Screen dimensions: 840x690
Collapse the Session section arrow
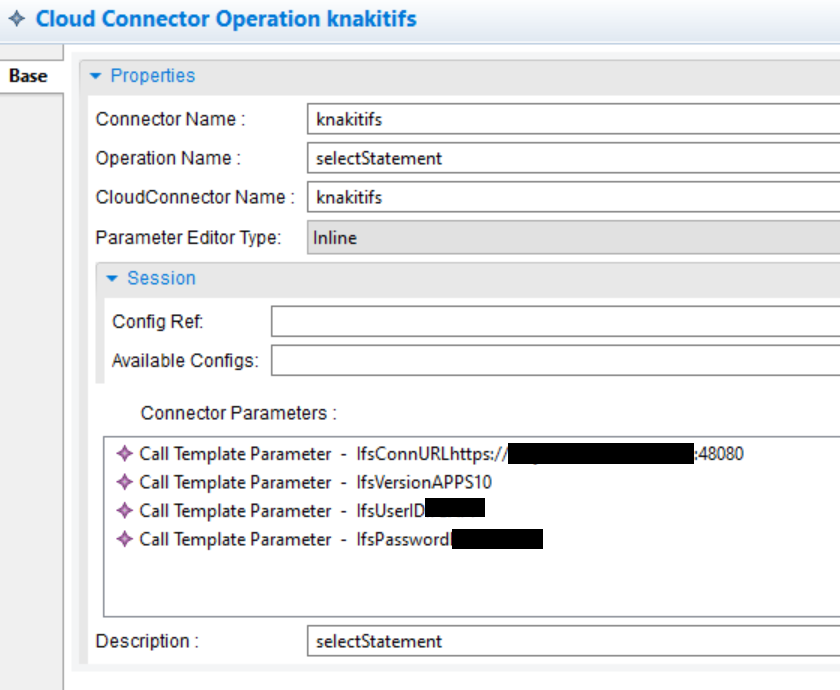[x=112, y=278]
